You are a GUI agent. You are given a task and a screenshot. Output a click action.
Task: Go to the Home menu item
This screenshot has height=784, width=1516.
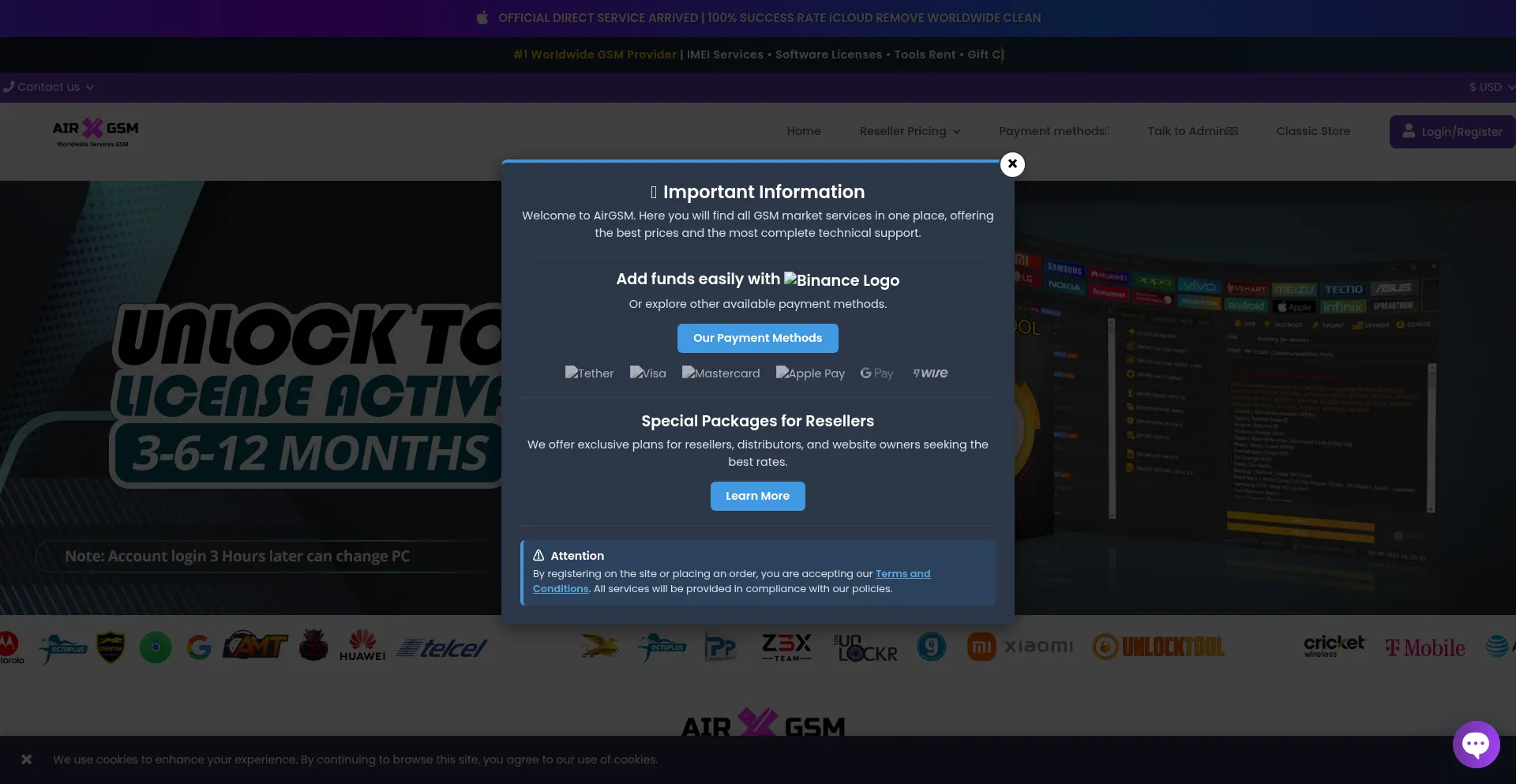804,131
